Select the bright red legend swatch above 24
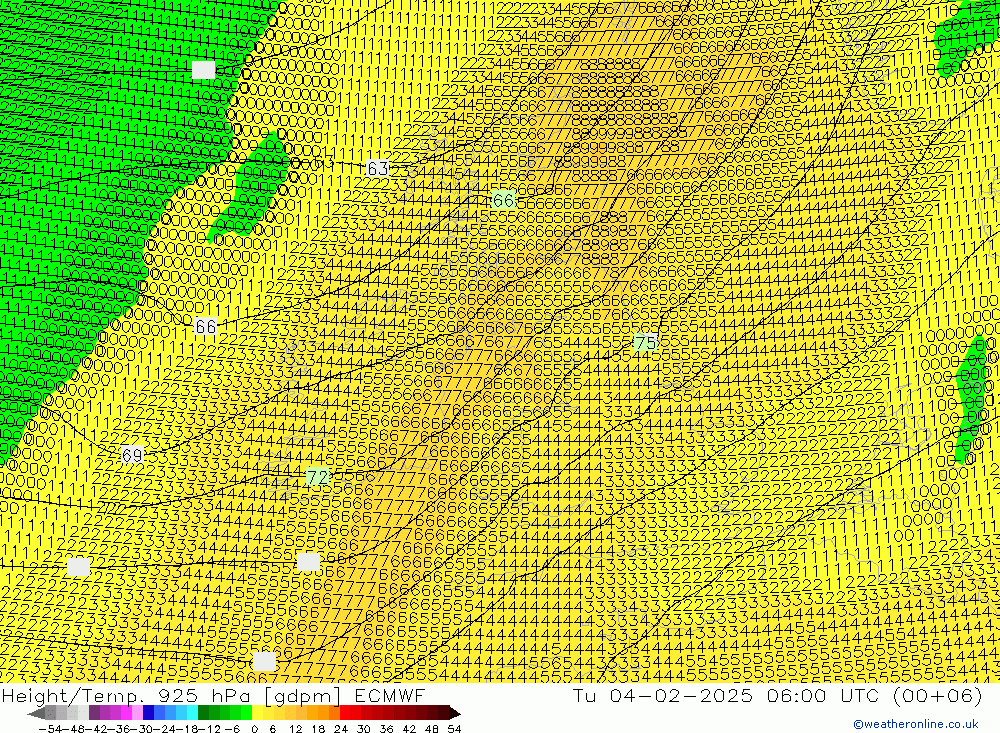The image size is (1000, 733). (345, 713)
